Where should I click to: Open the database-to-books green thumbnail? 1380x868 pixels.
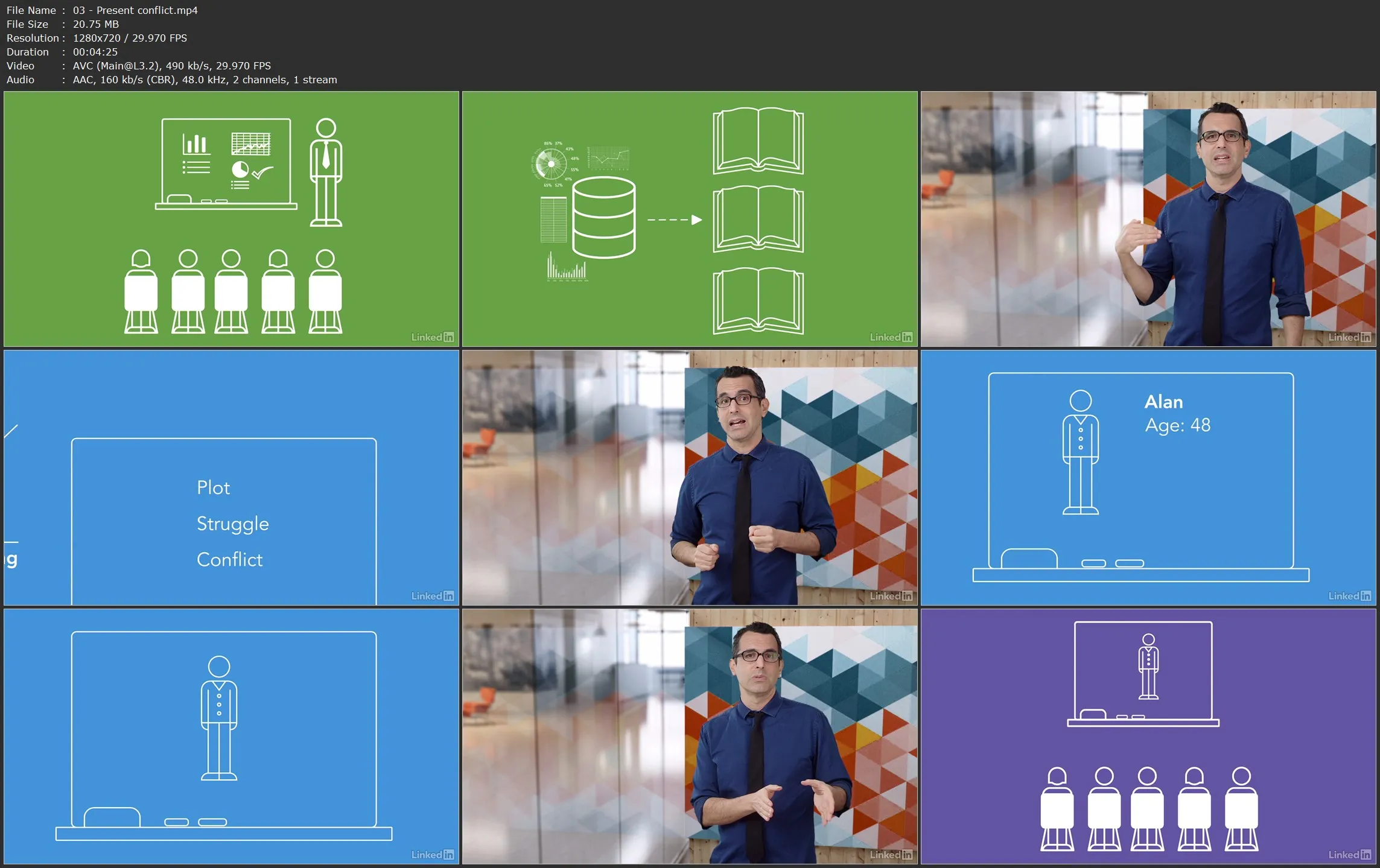tap(690, 219)
